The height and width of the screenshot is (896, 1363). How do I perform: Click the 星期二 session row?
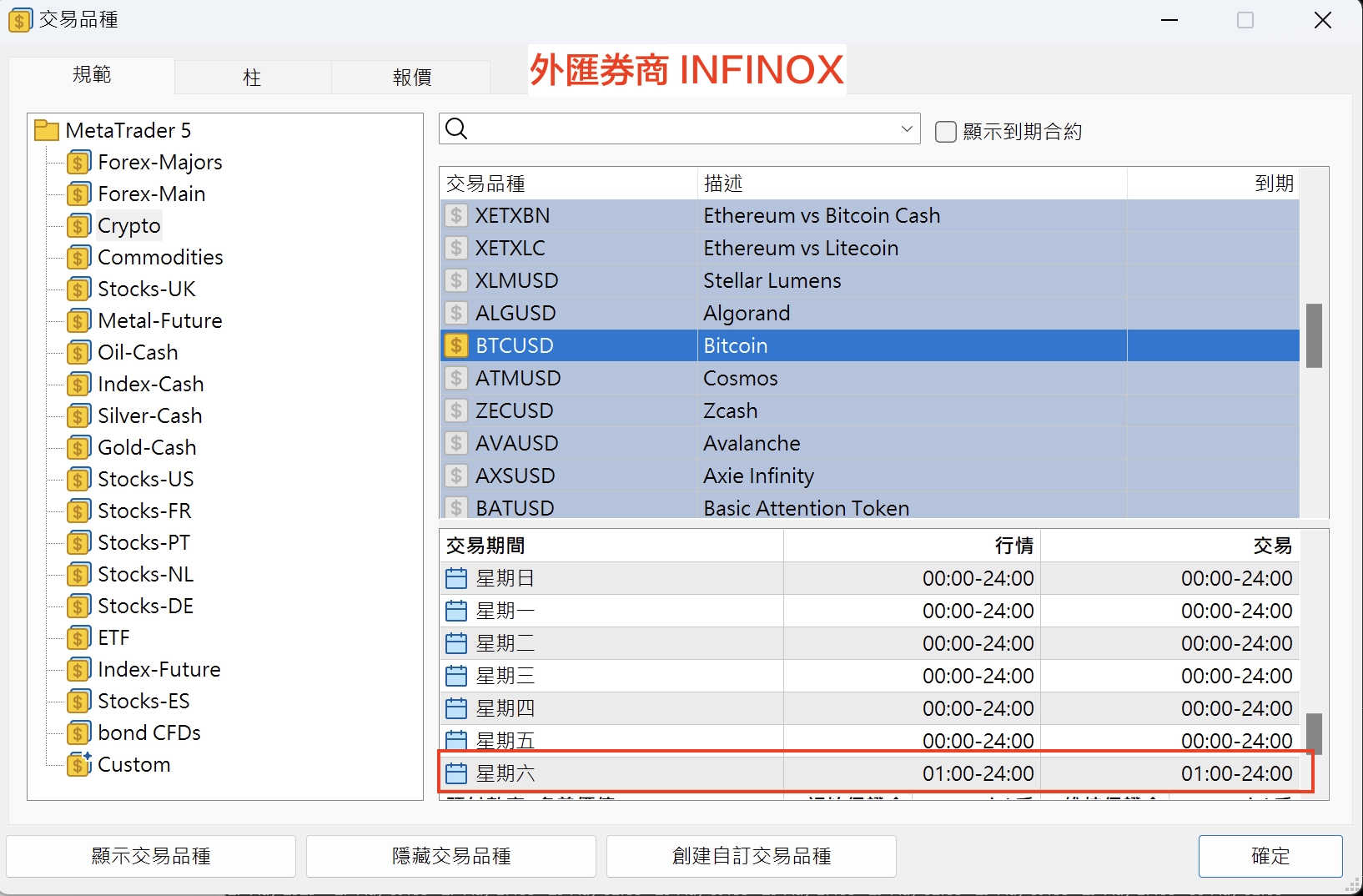[870, 643]
